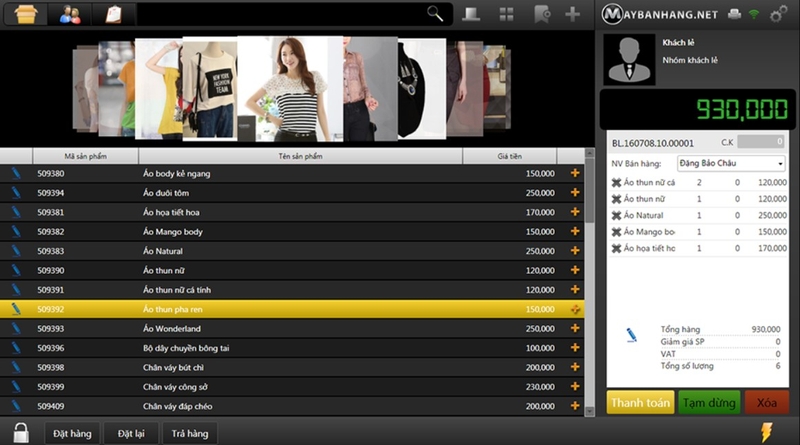Add Áo đuôi tôm with plus icon
800x445 pixels.
tap(575, 192)
